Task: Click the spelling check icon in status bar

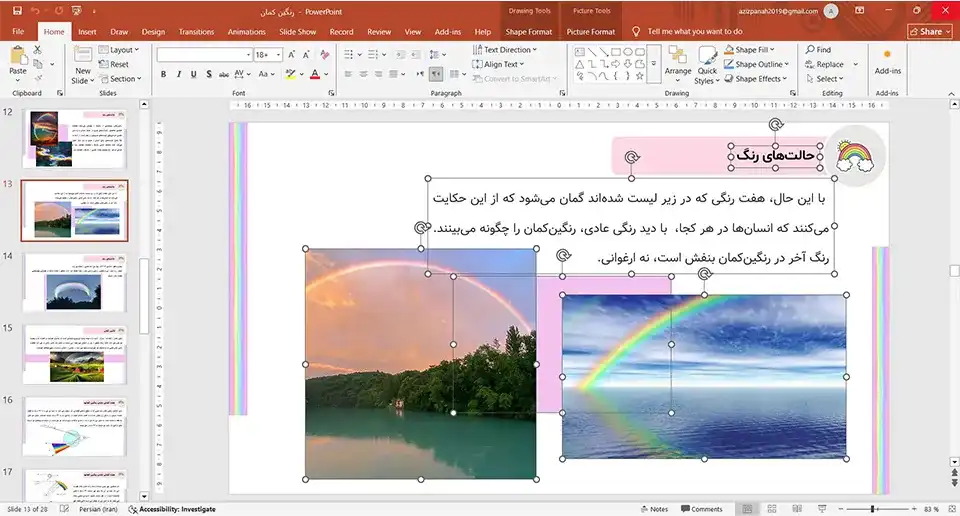Action: 64,509
